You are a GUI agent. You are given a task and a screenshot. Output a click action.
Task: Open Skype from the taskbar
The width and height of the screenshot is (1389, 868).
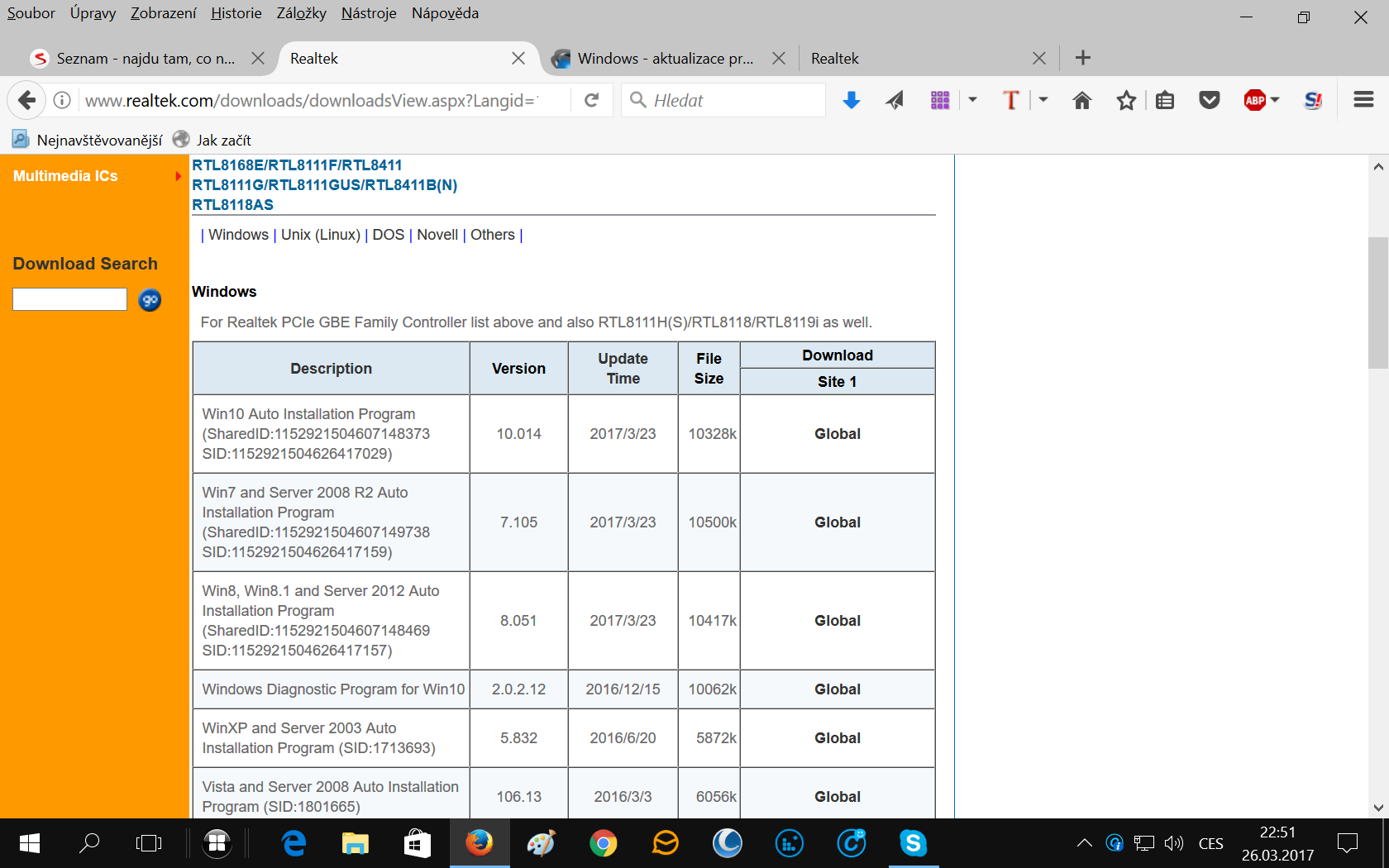[914, 843]
